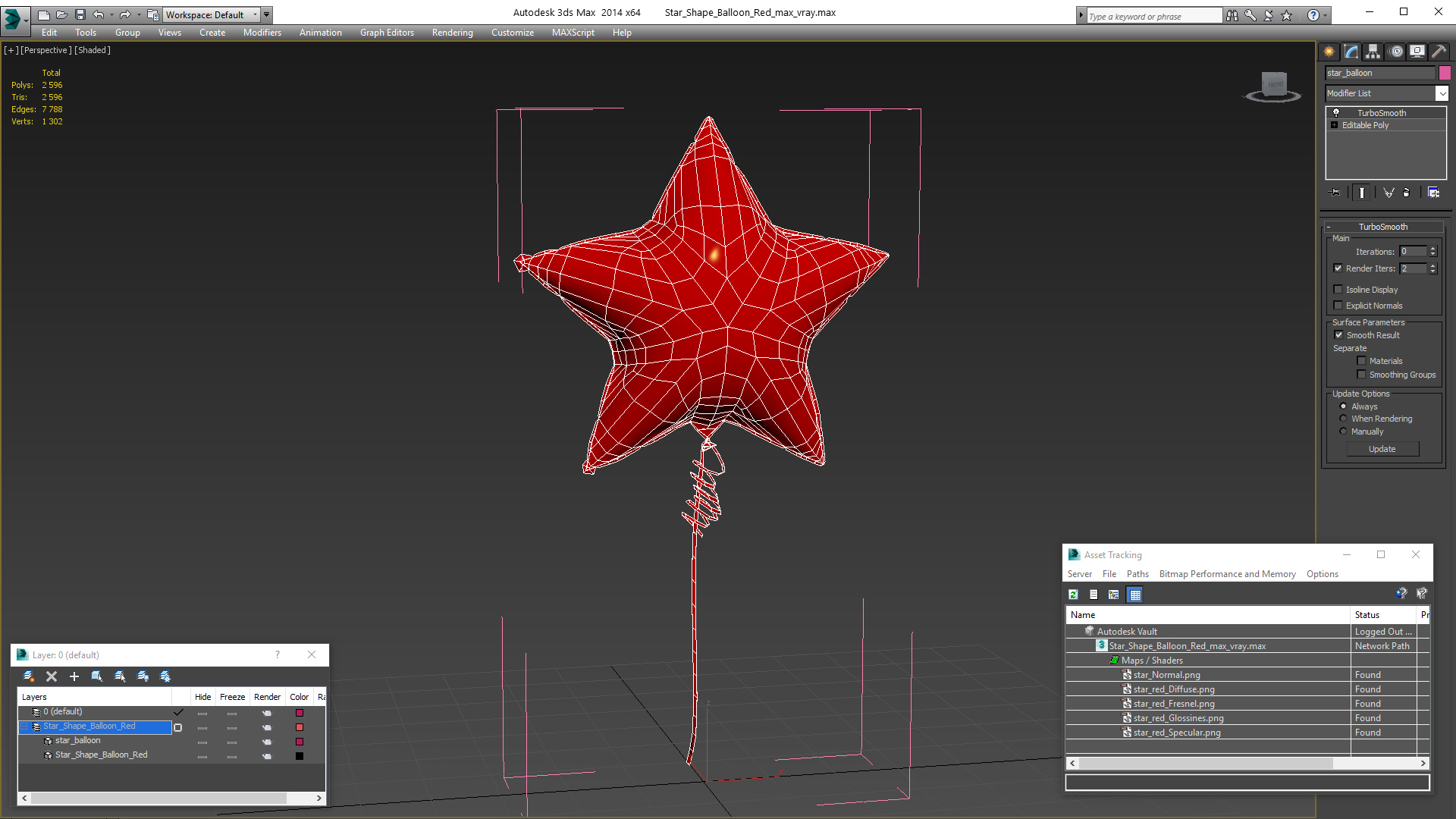Select Manually update option
Image resolution: width=1456 pixels, height=819 pixels.
[x=1343, y=431]
